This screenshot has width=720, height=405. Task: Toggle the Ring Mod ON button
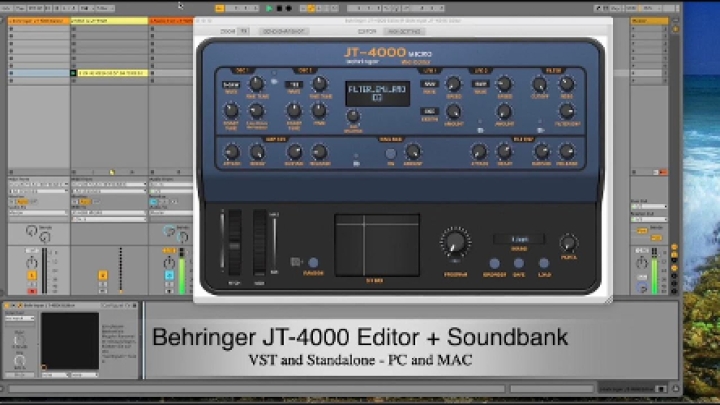(390, 153)
